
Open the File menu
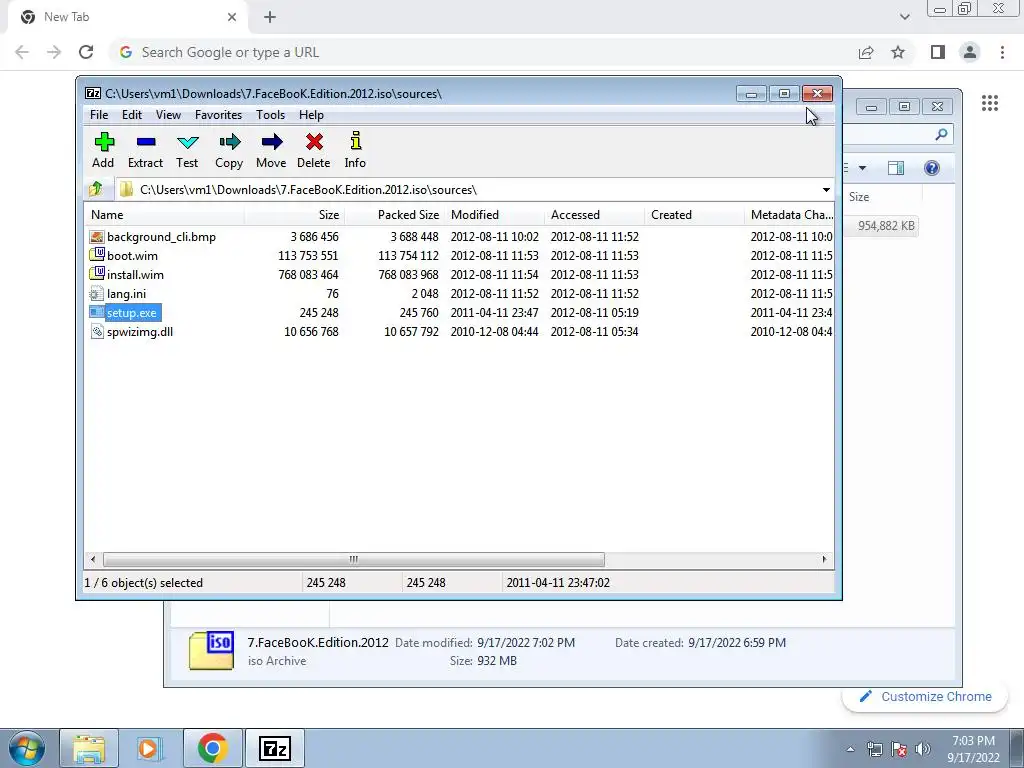pyautogui.click(x=99, y=115)
